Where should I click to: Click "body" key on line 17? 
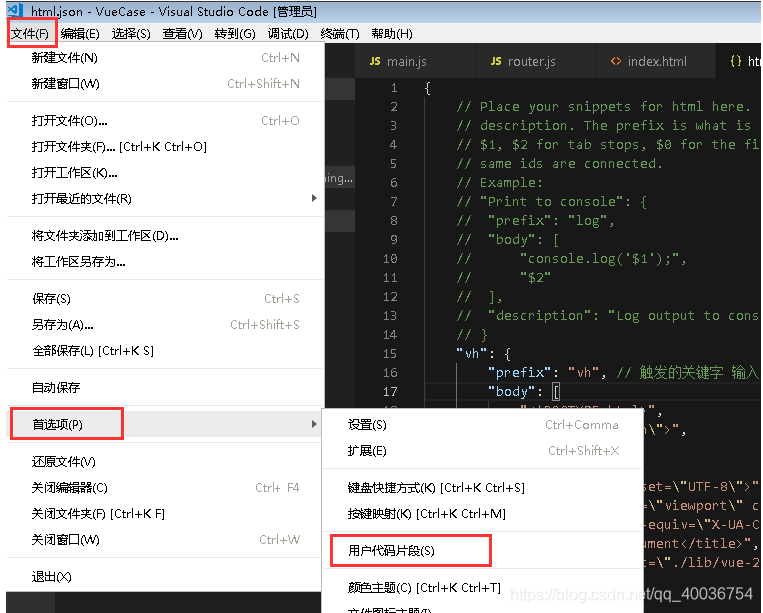click(x=511, y=392)
